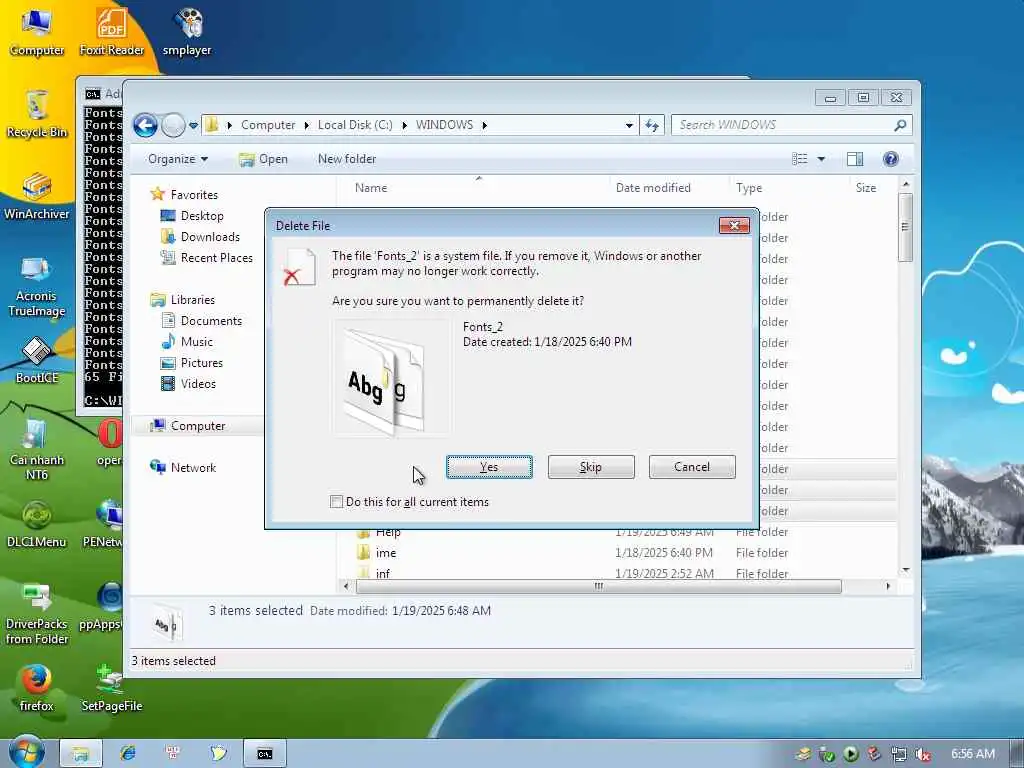Click the Search WINDOWS input field
This screenshot has width=1024, height=768.
(x=780, y=125)
